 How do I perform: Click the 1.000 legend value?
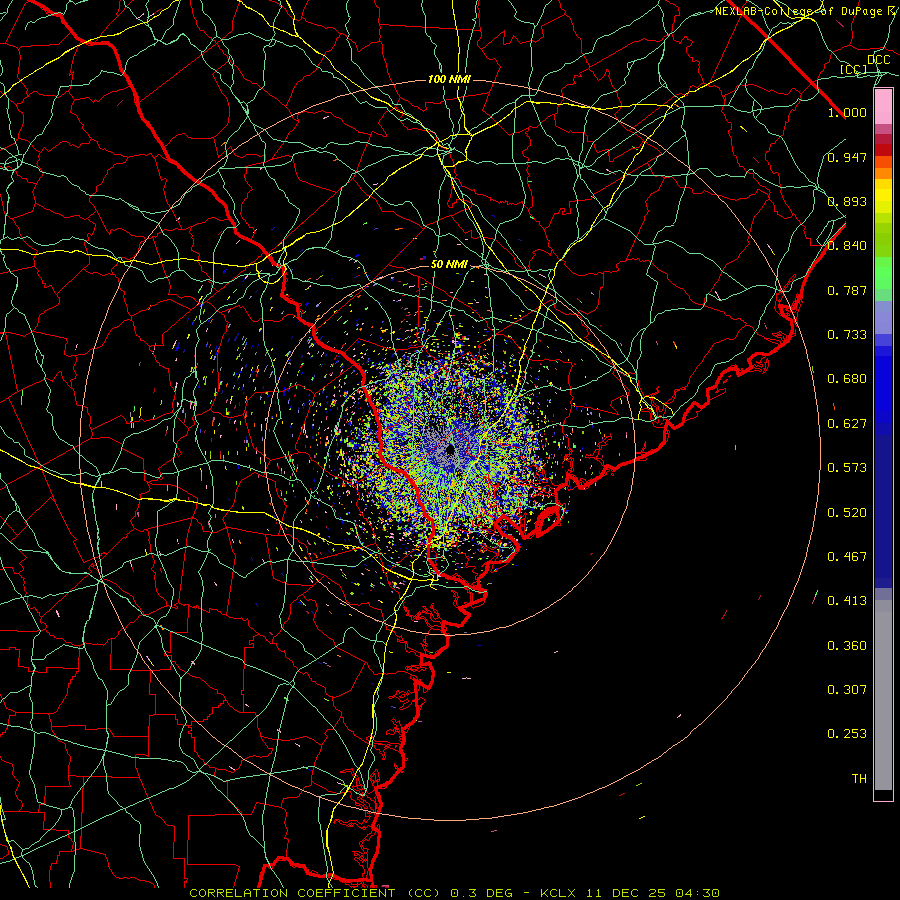pos(847,112)
